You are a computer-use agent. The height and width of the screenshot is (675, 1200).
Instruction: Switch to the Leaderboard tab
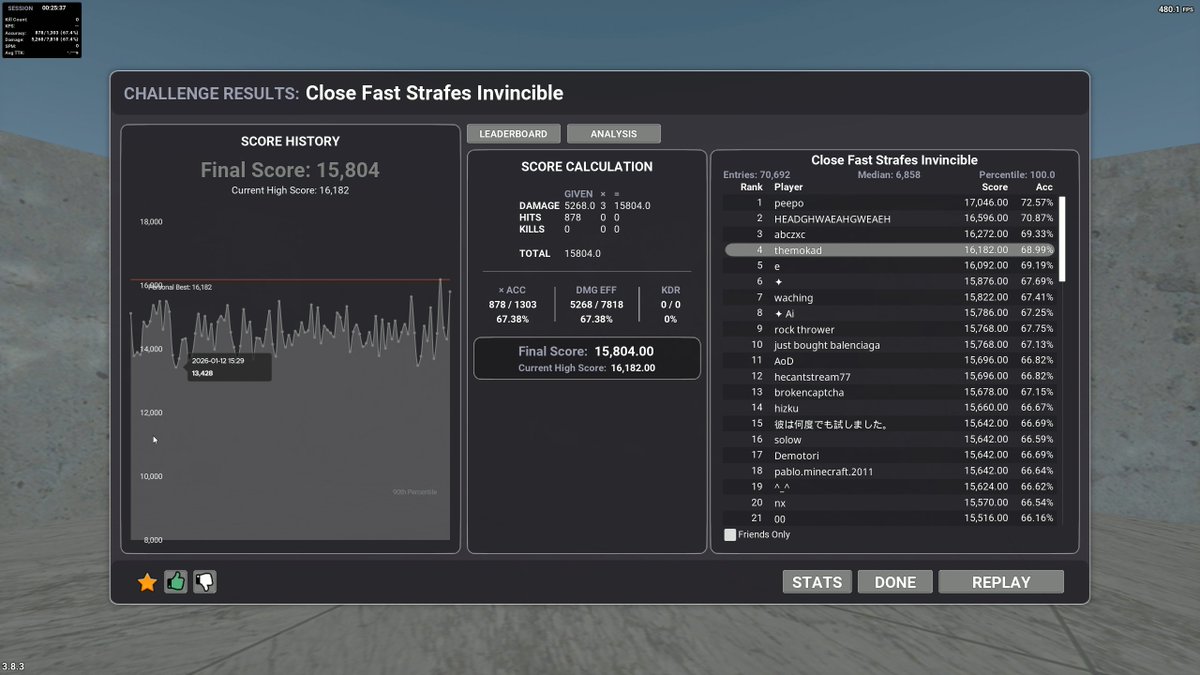[x=513, y=134]
